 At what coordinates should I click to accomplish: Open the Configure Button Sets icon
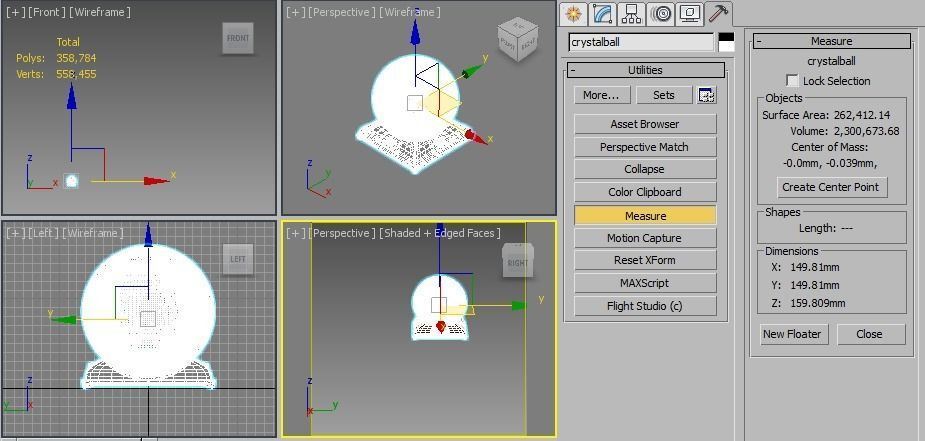coord(706,95)
